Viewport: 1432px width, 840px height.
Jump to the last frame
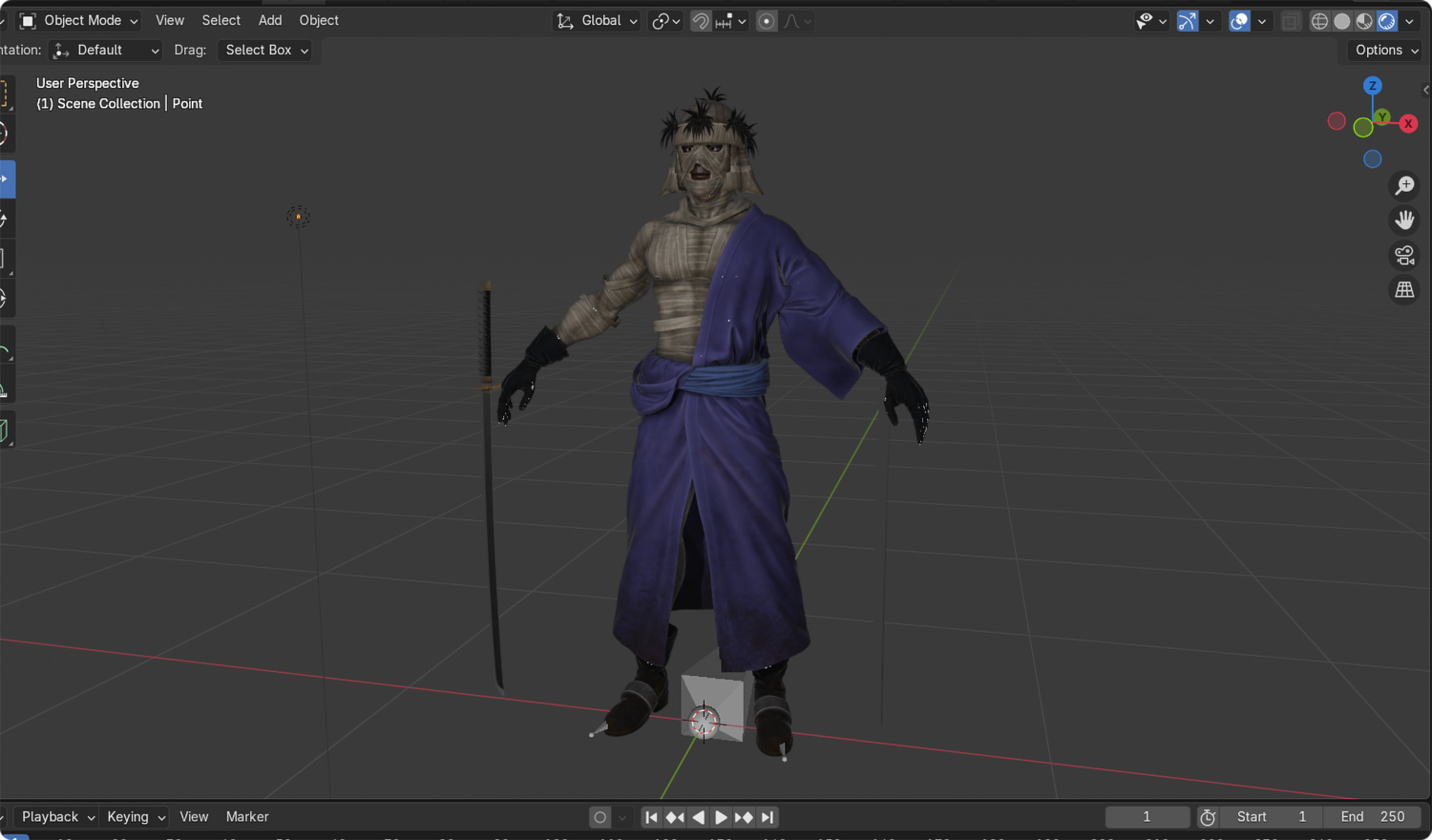point(767,817)
